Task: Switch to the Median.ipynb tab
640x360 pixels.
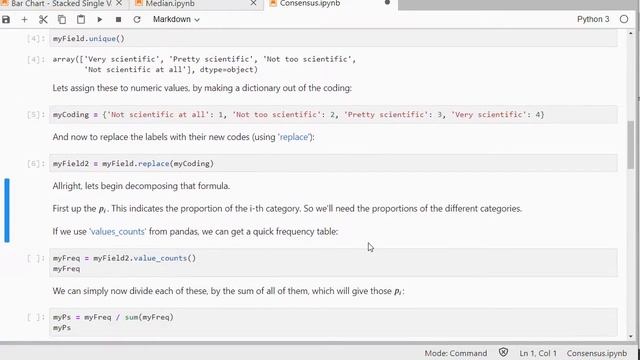Action: tap(170, 4)
